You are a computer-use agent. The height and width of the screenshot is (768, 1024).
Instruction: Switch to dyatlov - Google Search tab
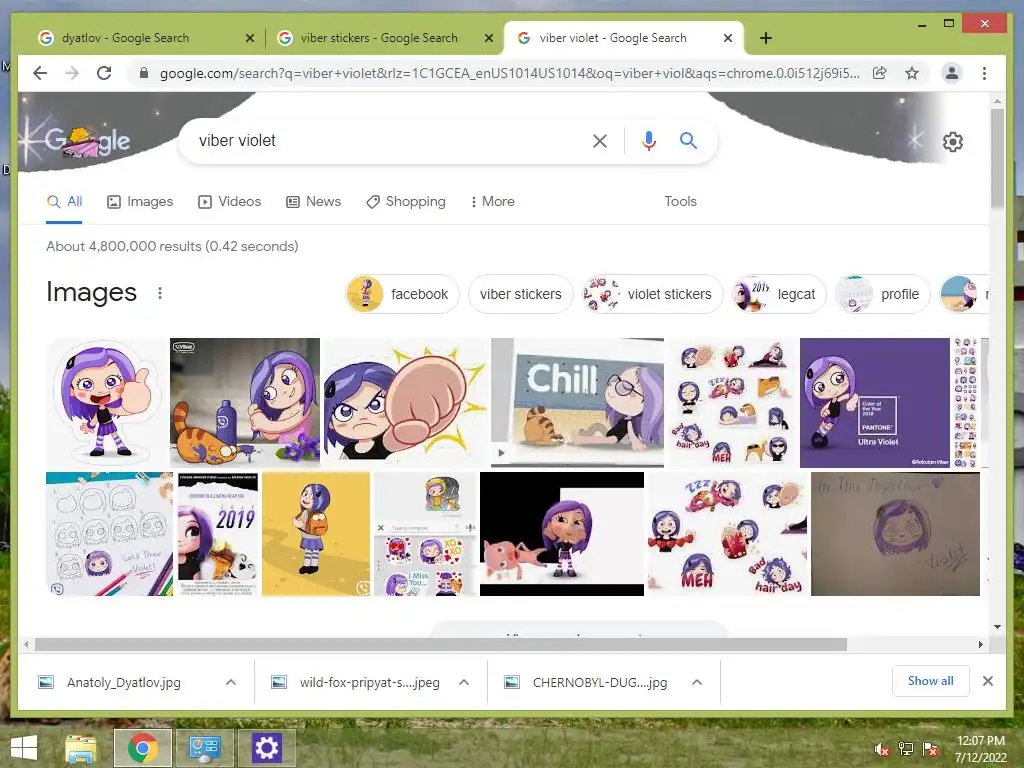pyautogui.click(x=125, y=38)
